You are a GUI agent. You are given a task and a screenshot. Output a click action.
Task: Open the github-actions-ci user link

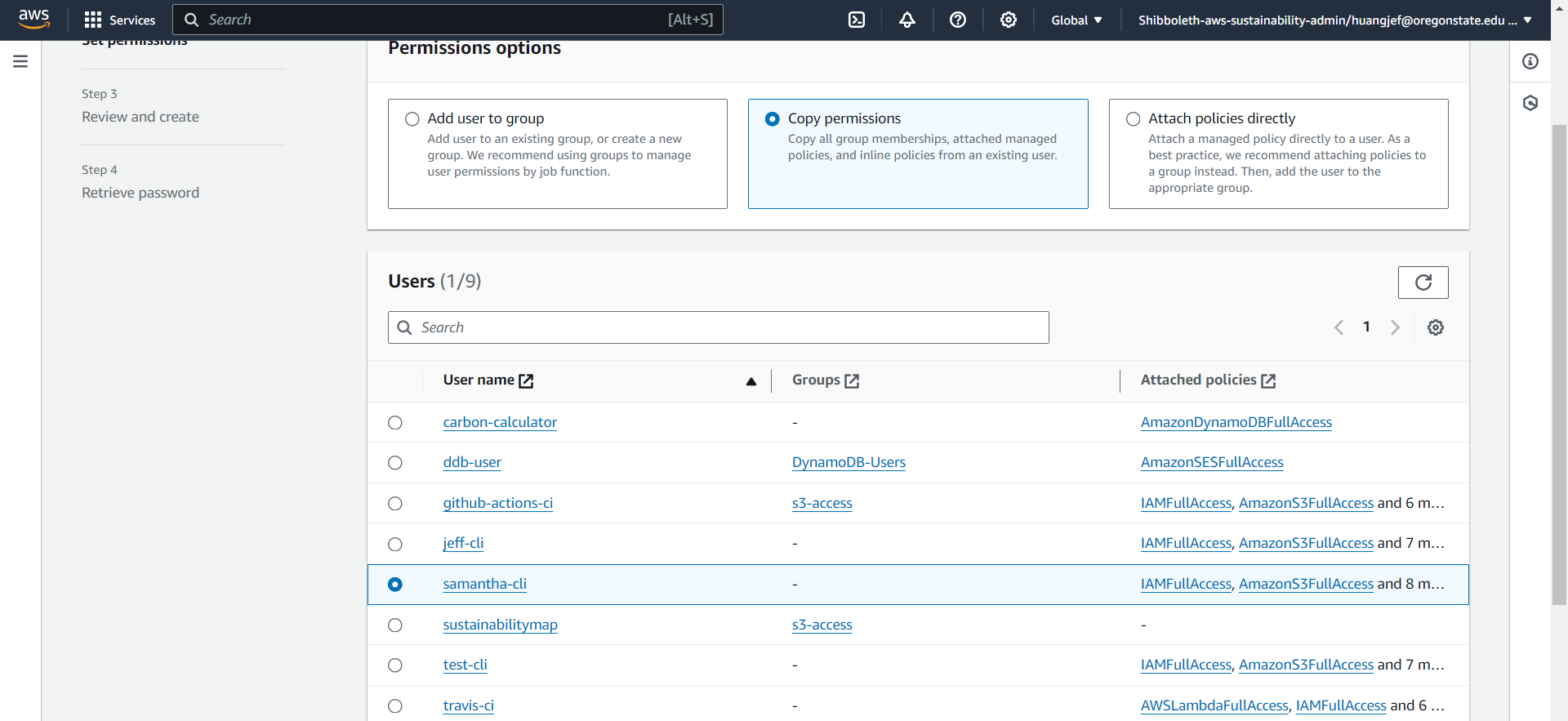tap(498, 503)
